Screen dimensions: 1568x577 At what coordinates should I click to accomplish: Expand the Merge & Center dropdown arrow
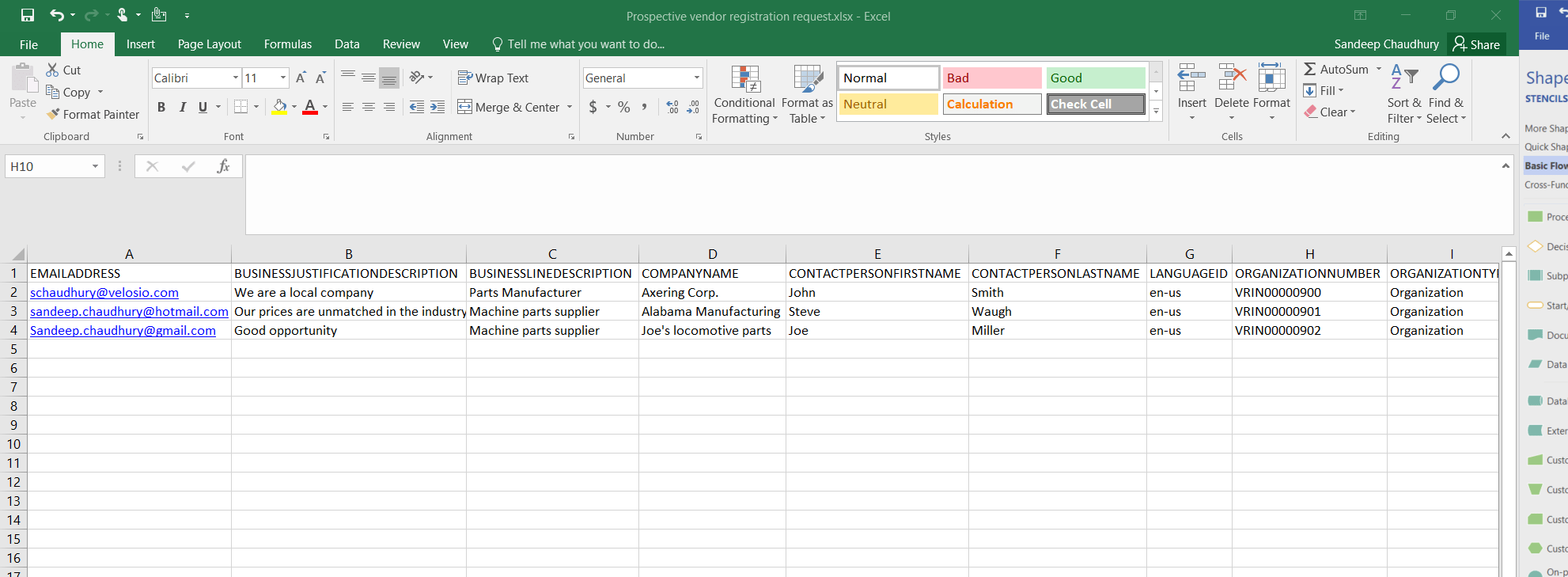[x=570, y=107]
